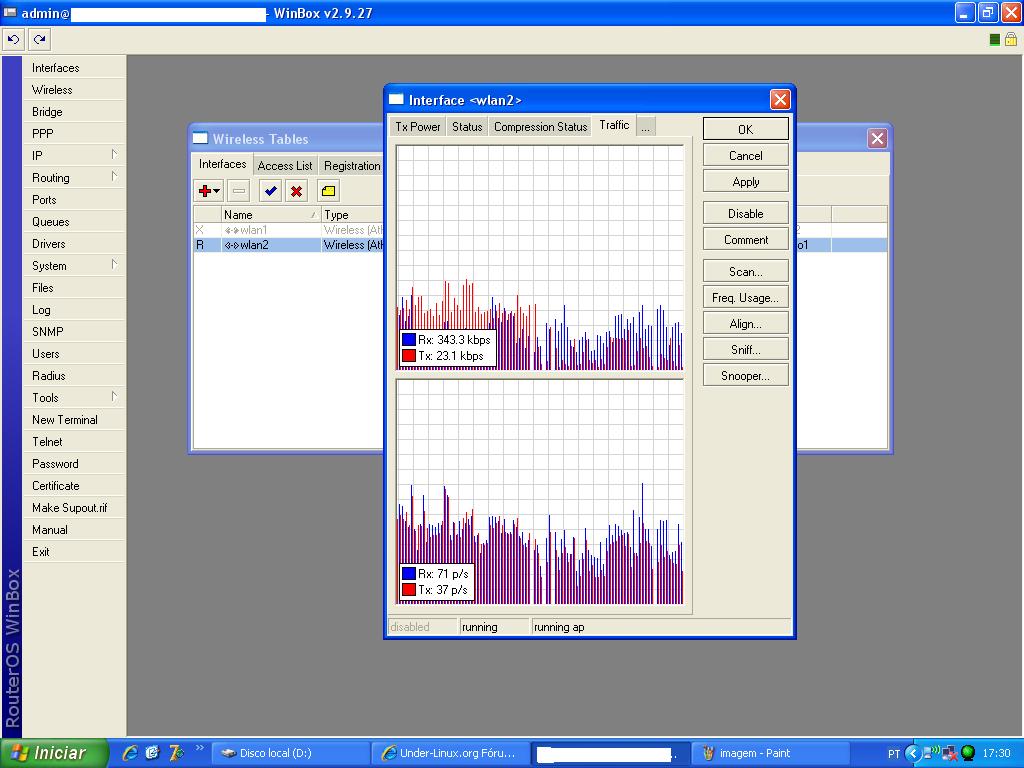Image resolution: width=1024 pixels, height=768 pixels.
Task: Open the Wireless menu item
Action: point(74,90)
